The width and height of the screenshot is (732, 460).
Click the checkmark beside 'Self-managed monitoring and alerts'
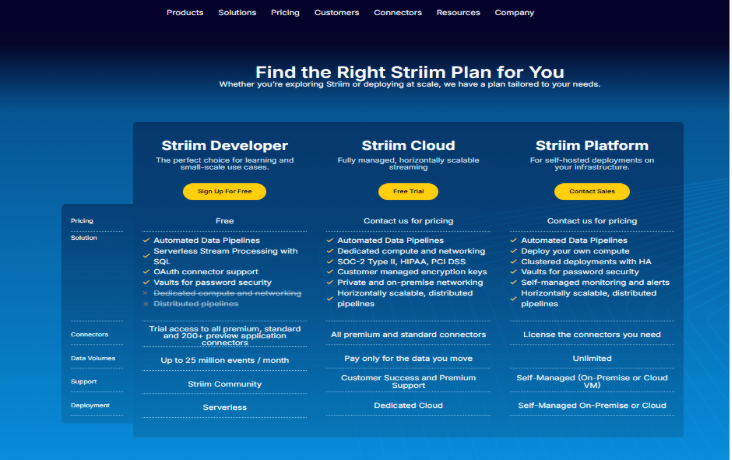[x=514, y=283]
